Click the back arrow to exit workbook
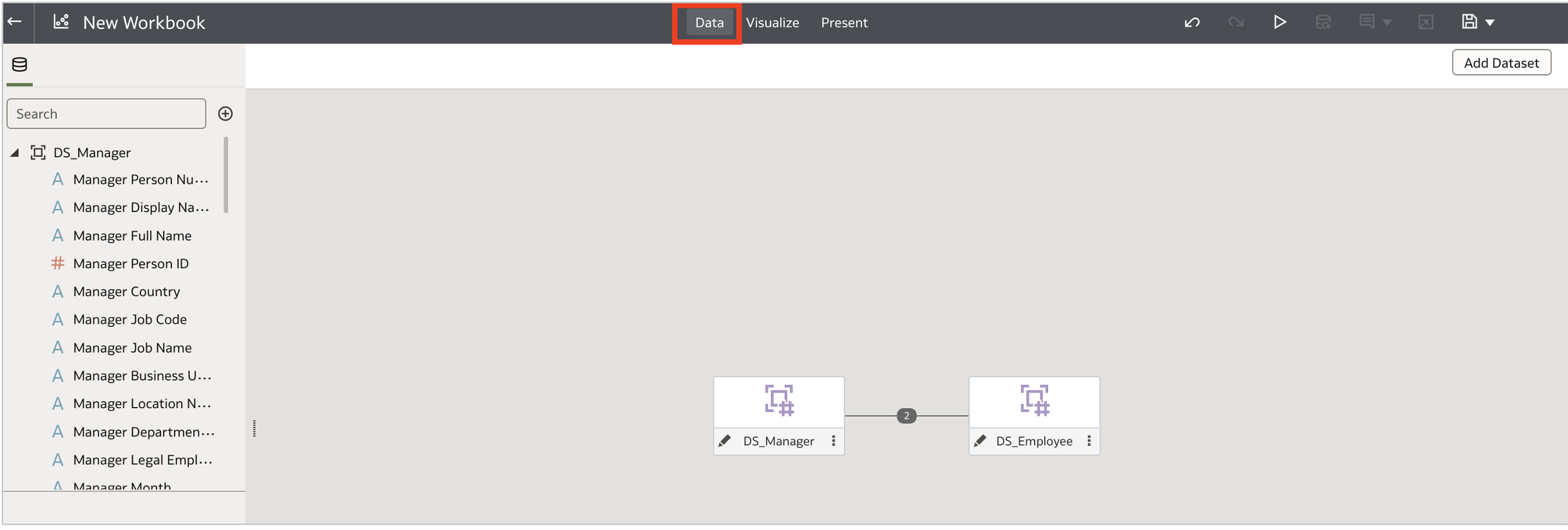This screenshot has height=530, width=1568. (x=15, y=21)
